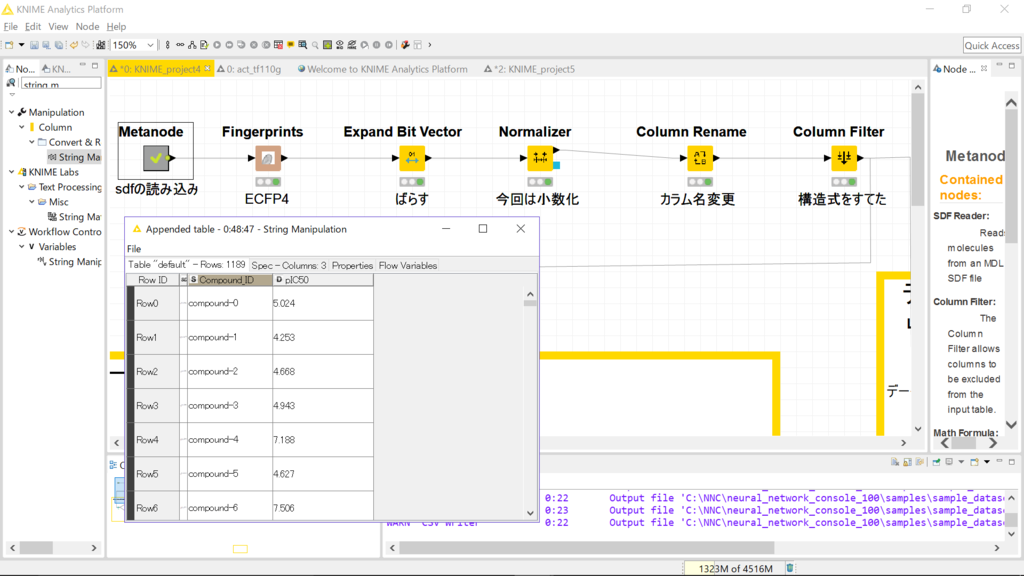Open the Flow Variables tab
Viewport: 1024px width, 576px height.
[408, 265]
